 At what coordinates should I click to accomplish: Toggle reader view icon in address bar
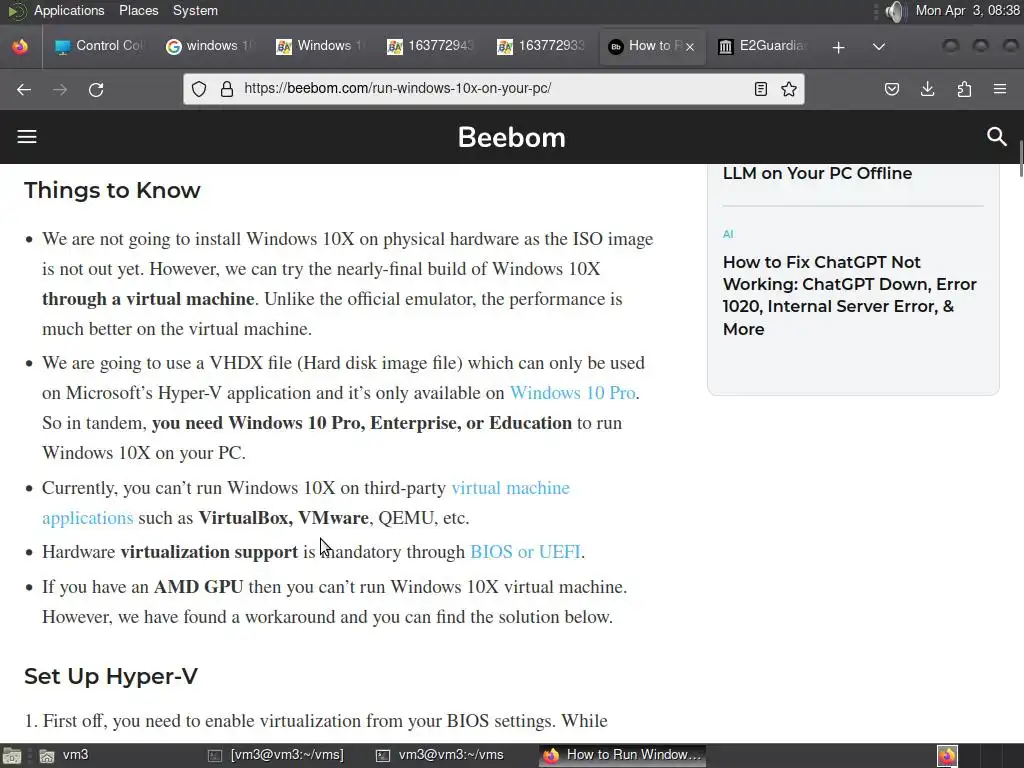coord(760,89)
